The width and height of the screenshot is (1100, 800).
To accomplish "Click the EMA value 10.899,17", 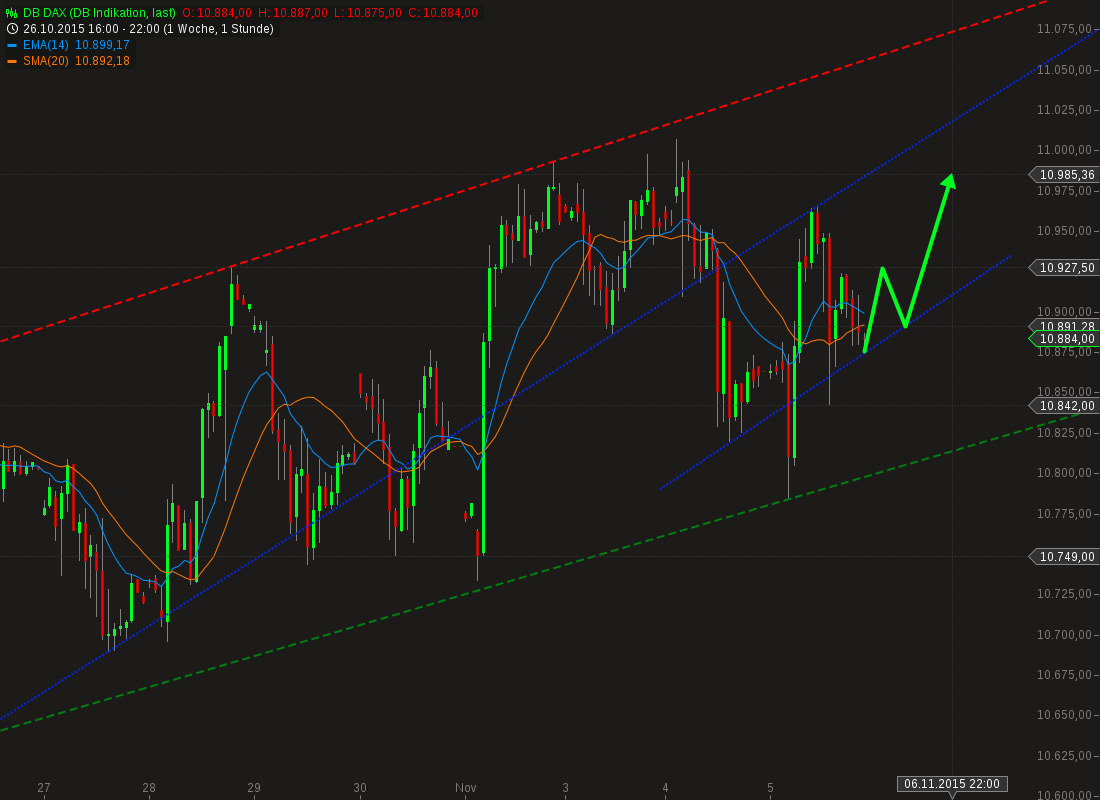I will (x=102, y=45).
